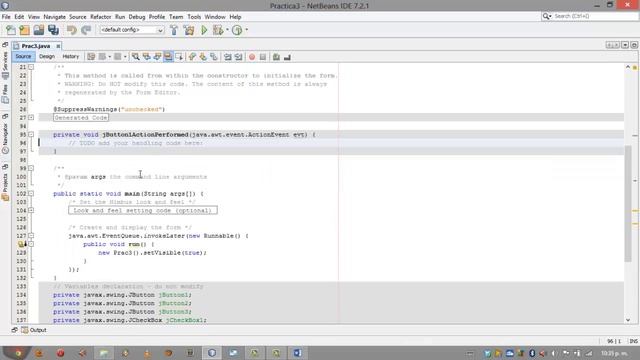This screenshot has height=360, width=640.
Task: Toggle Bookmark on current line
Action: coord(214,57)
